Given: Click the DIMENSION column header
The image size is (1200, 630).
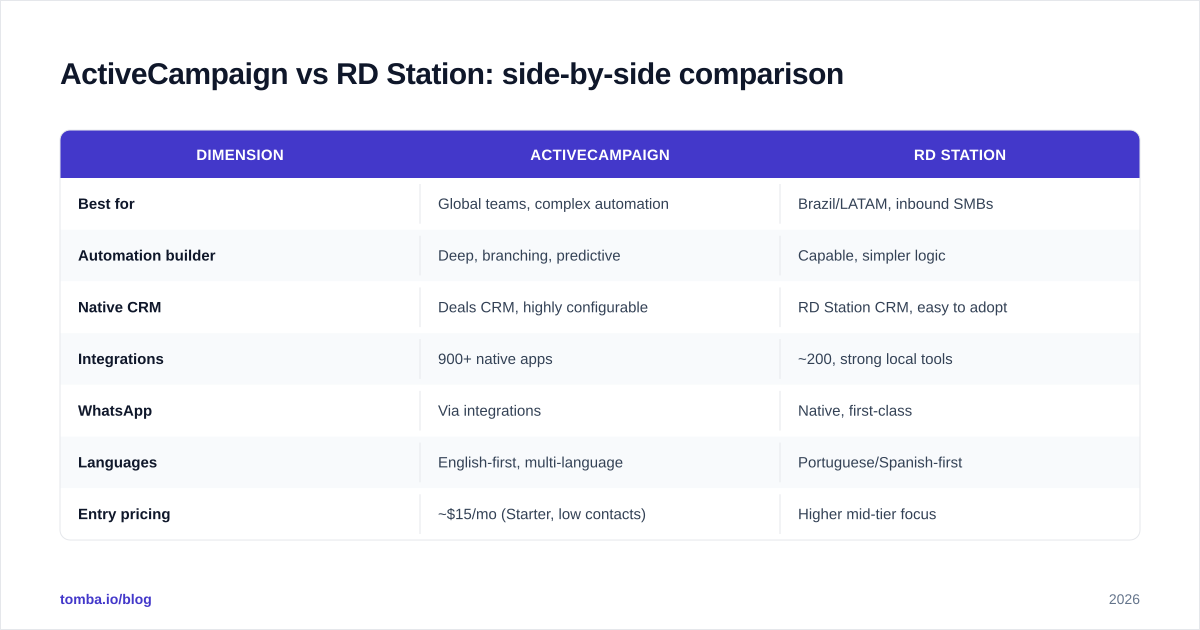Looking at the screenshot, I should point(240,155).
